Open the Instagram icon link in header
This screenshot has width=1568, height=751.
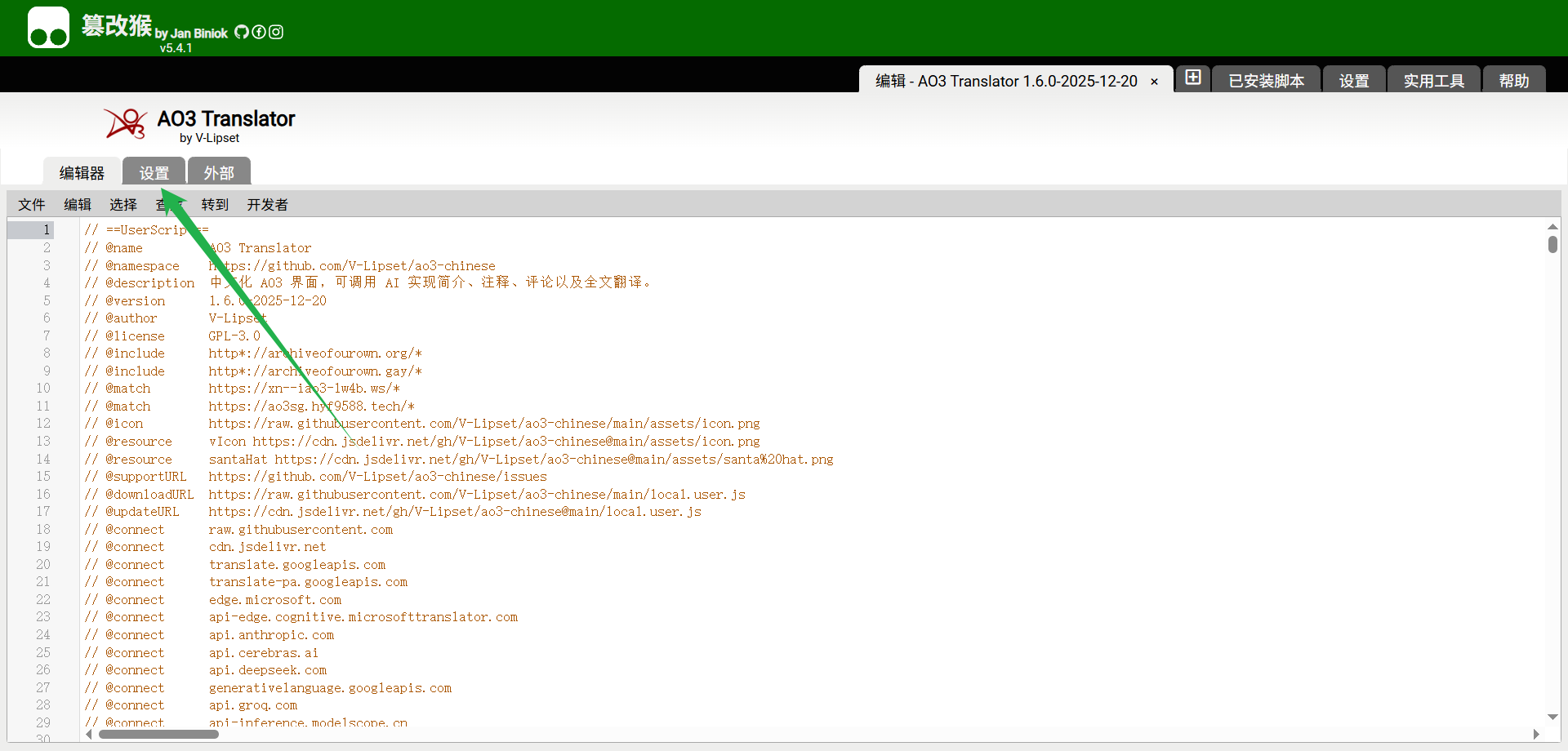276,32
